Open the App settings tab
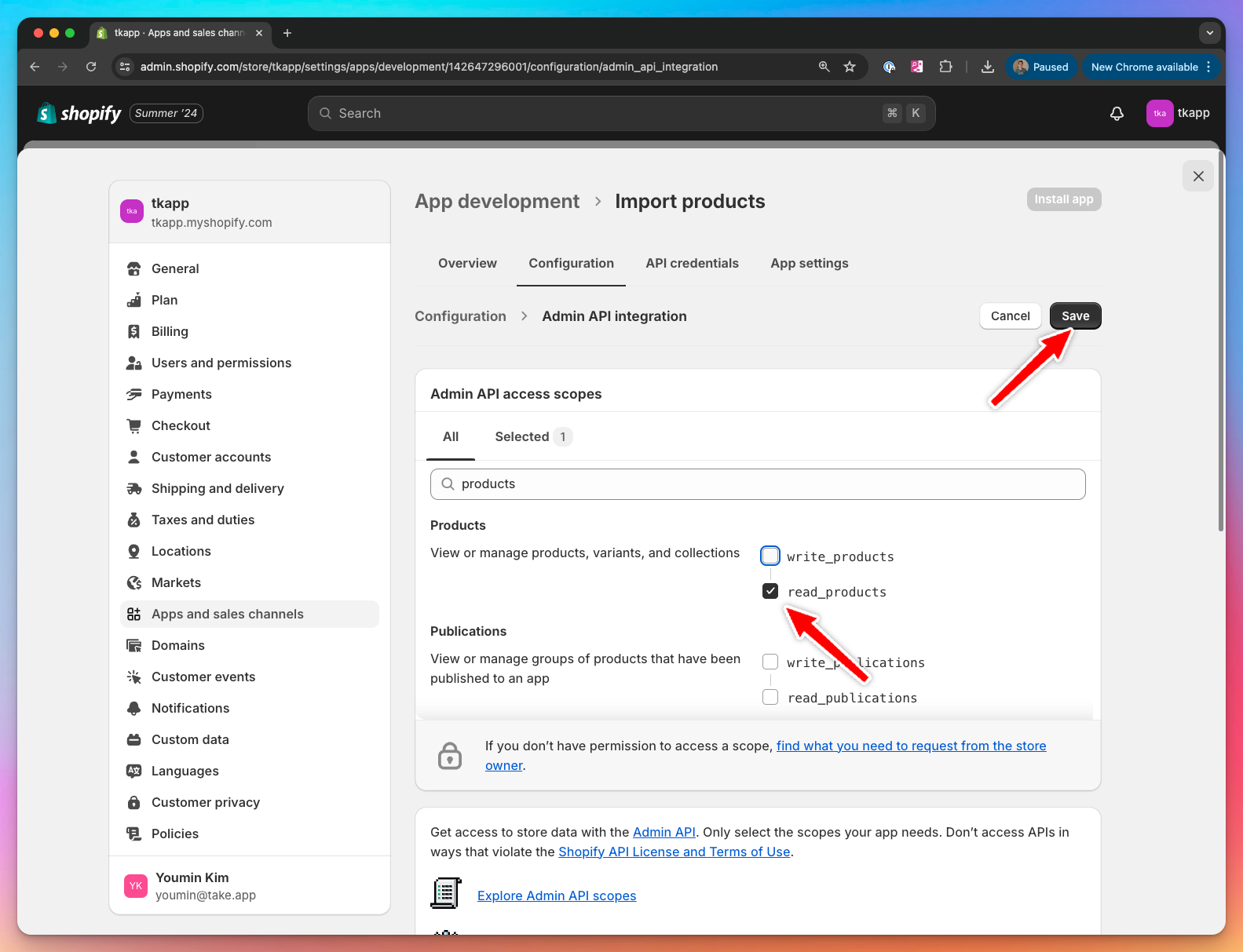The image size is (1243, 952). click(x=810, y=264)
